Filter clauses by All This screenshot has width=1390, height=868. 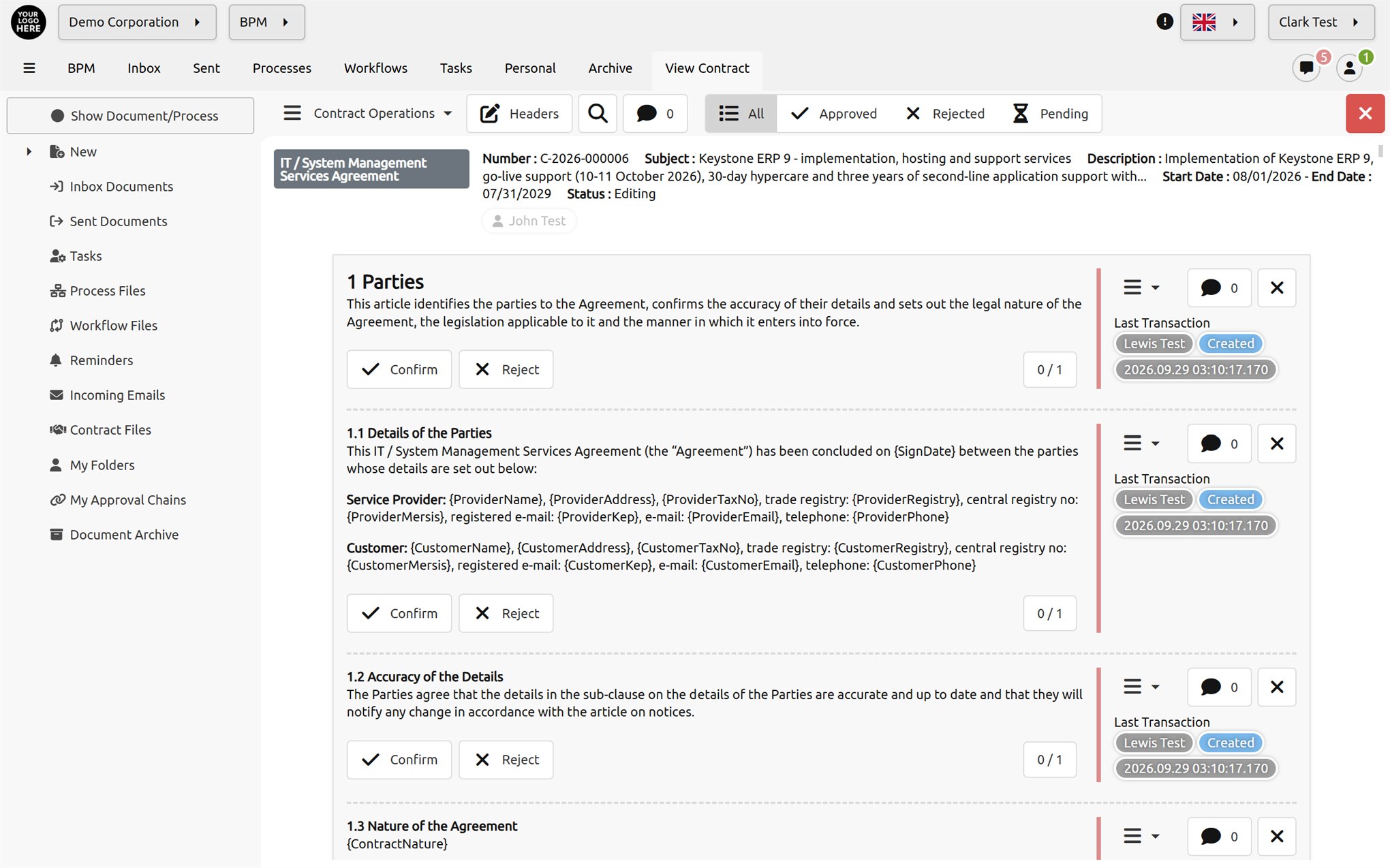tap(741, 113)
